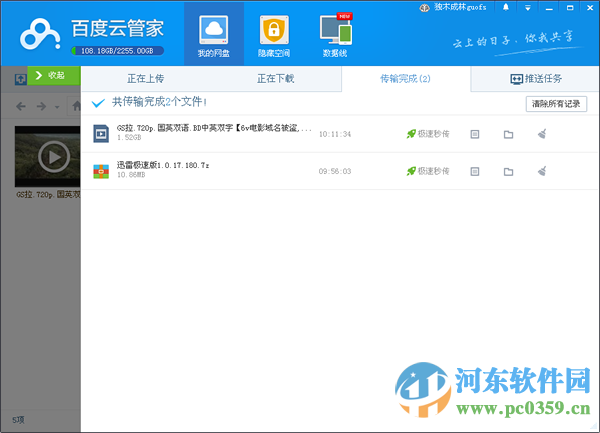The image size is (600, 433).
Task: Click storage usage bar 108.18GB/2255.00GB
Action: coord(117,51)
